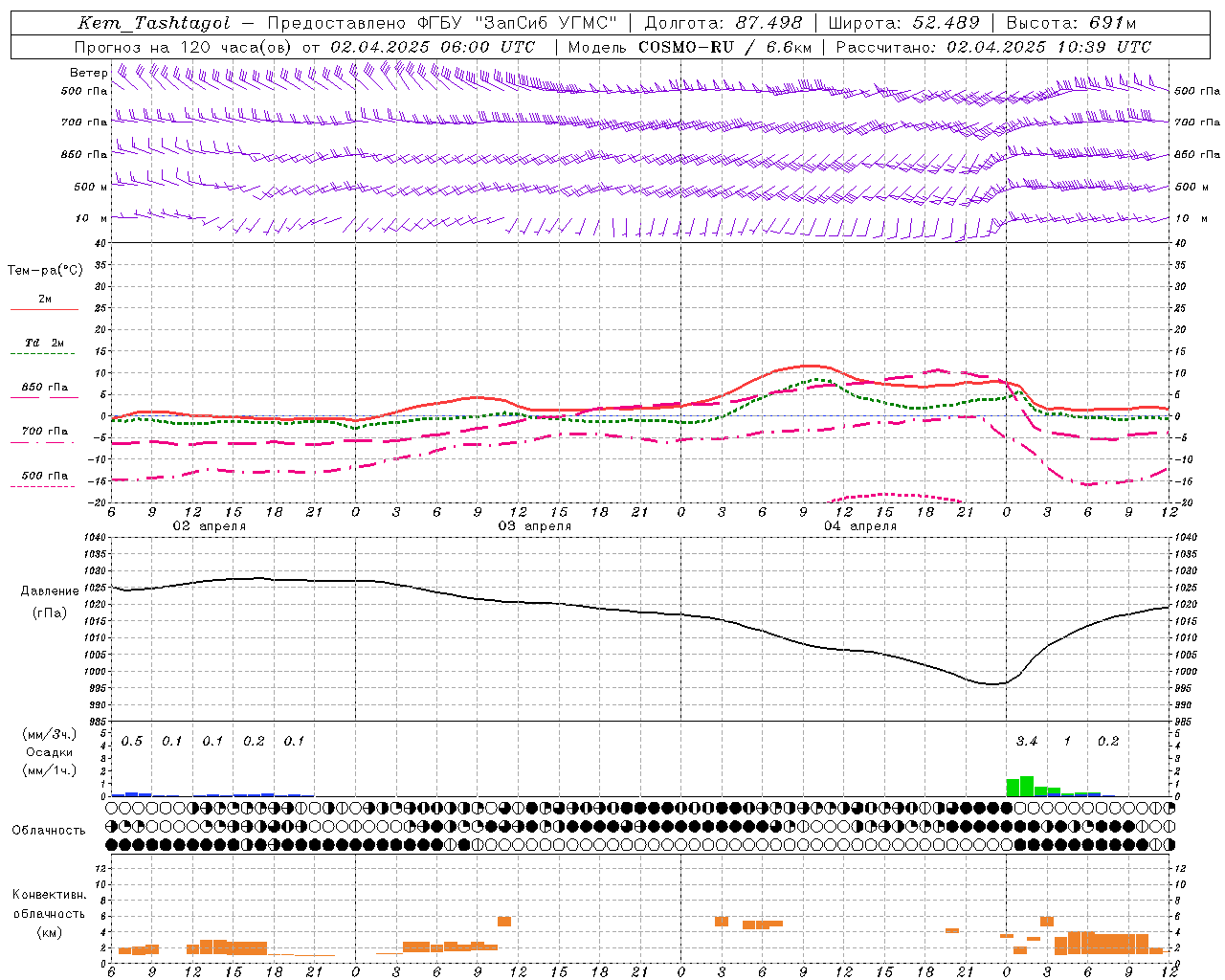Click the Высота: 691м header field
Screen dimensions: 1225x980
1071,23
